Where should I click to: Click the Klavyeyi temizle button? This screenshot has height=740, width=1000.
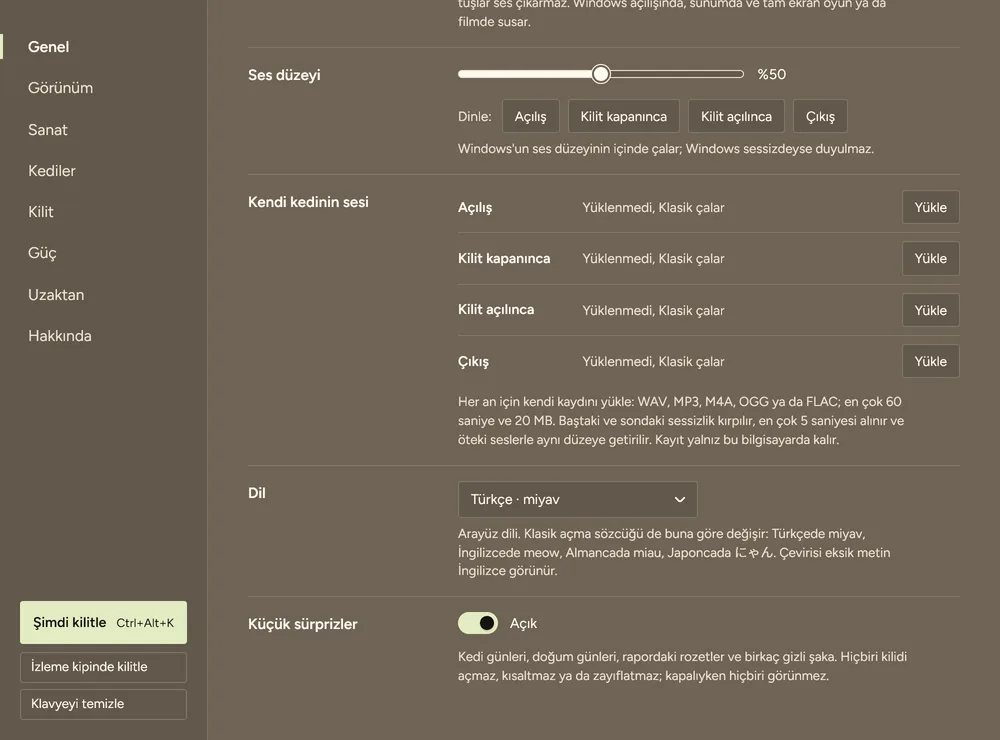click(103, 704)
